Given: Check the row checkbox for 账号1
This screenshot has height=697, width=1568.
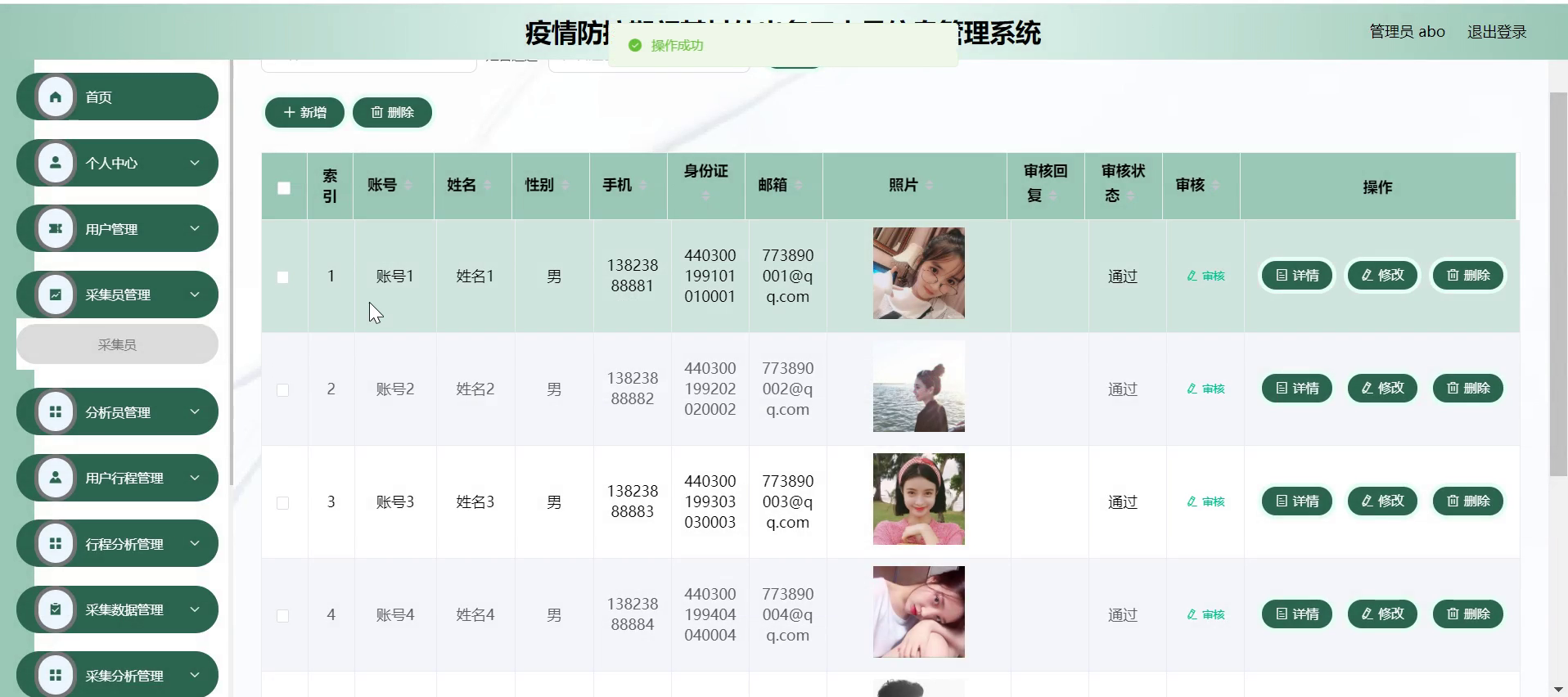Looking at the screenshot, I should 282,277.
